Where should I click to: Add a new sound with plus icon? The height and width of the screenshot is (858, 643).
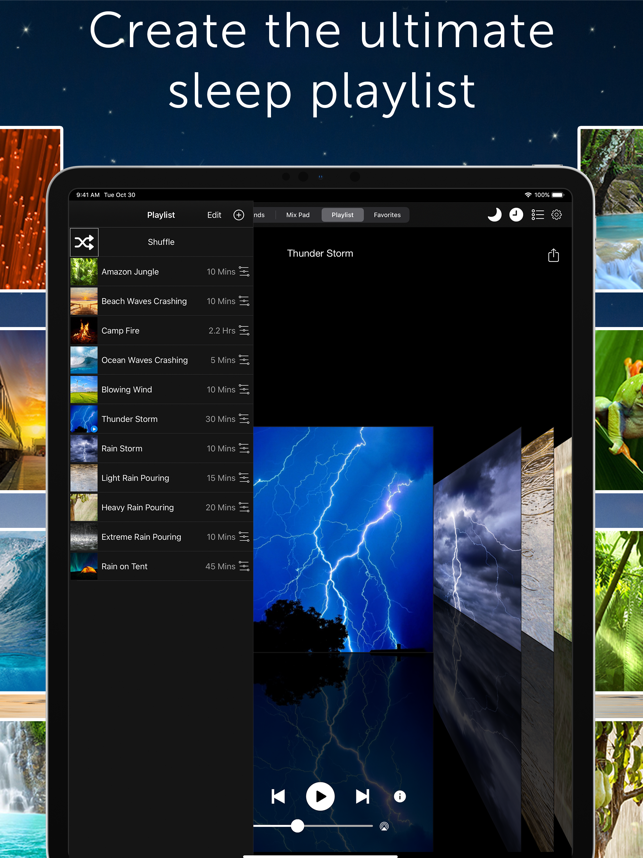tap(238, 215)
